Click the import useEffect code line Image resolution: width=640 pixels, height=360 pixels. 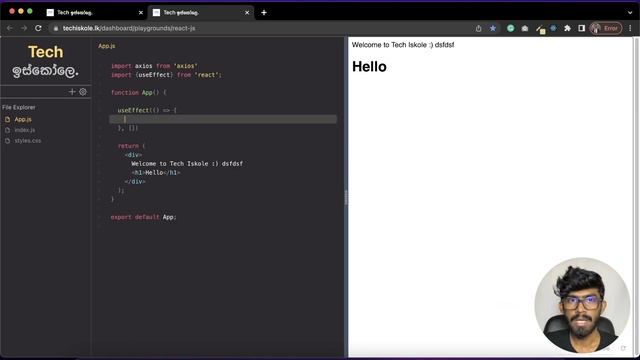click(166, 75)
